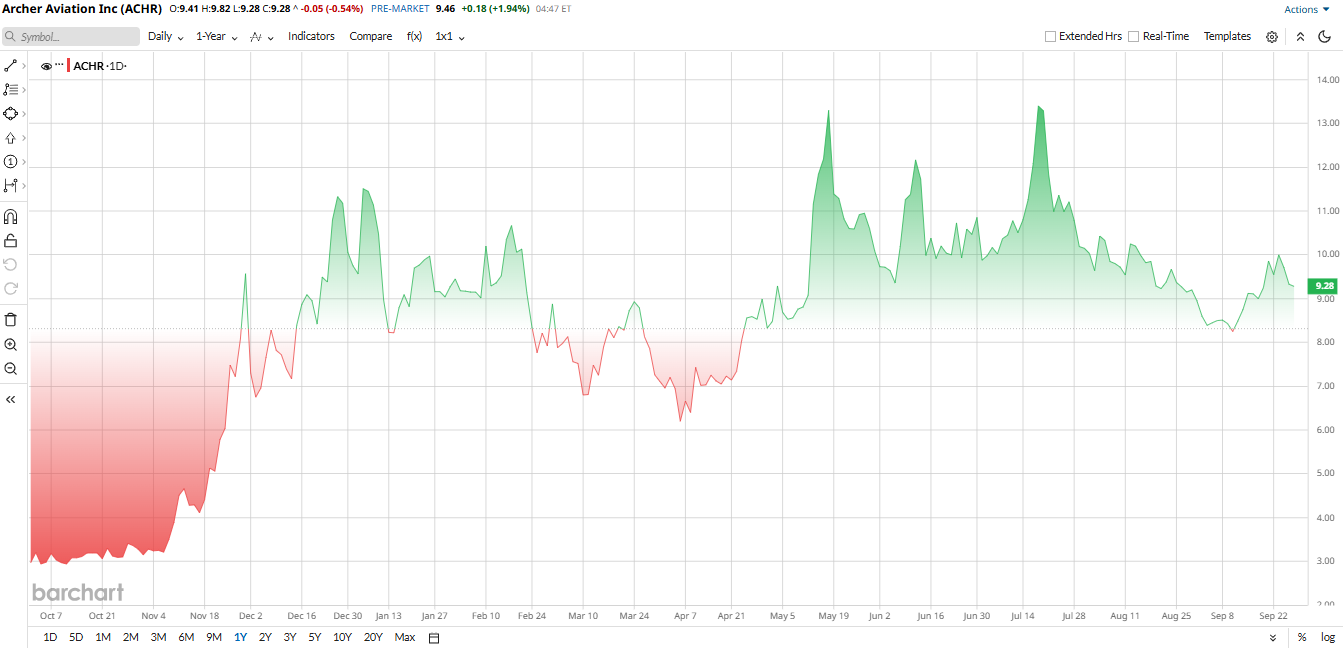Viewport: 1343px width, 648px height.
Task: Collapse the header with double chevron
Action: 1300,37
